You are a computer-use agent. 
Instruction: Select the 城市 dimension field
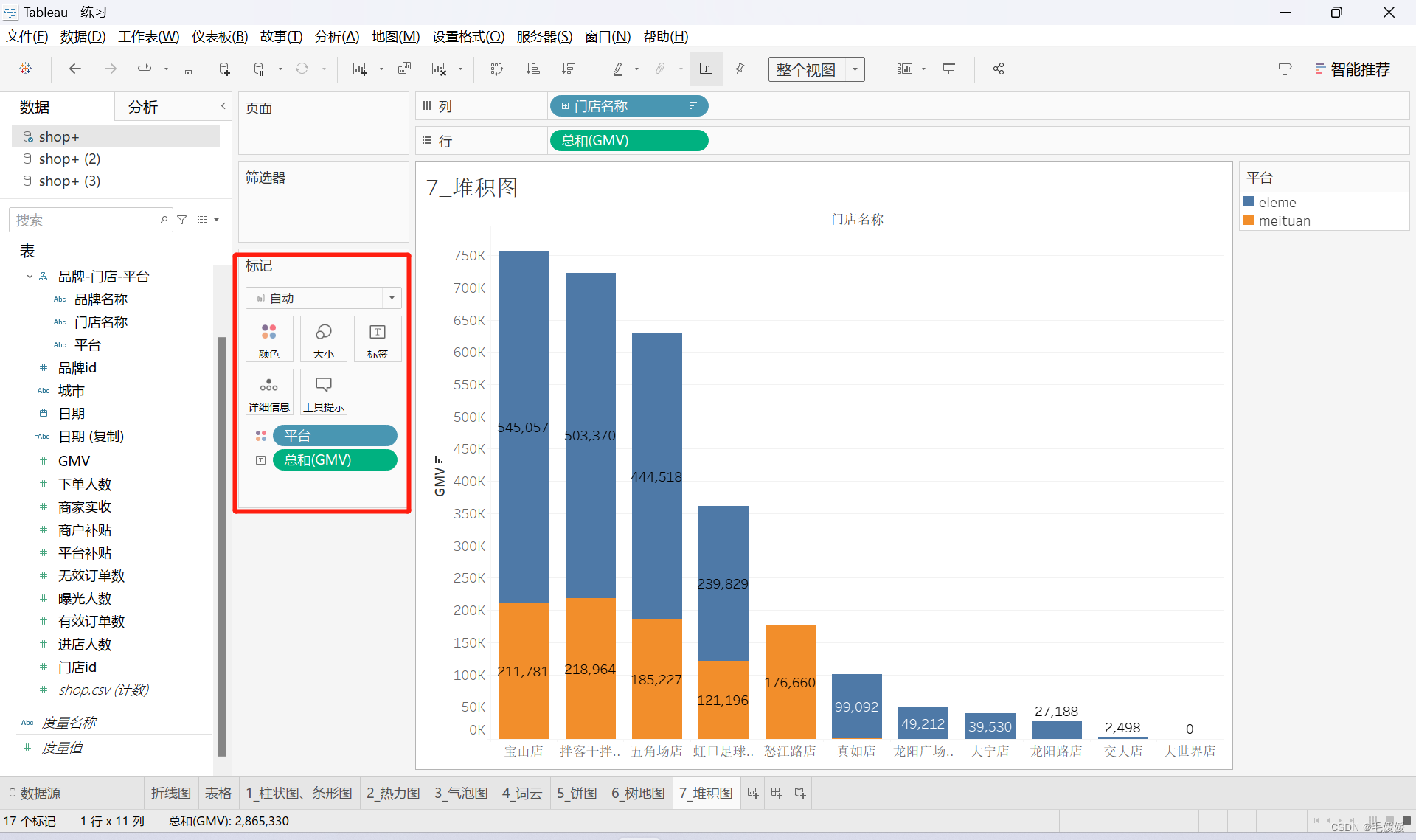pos(72,391)
